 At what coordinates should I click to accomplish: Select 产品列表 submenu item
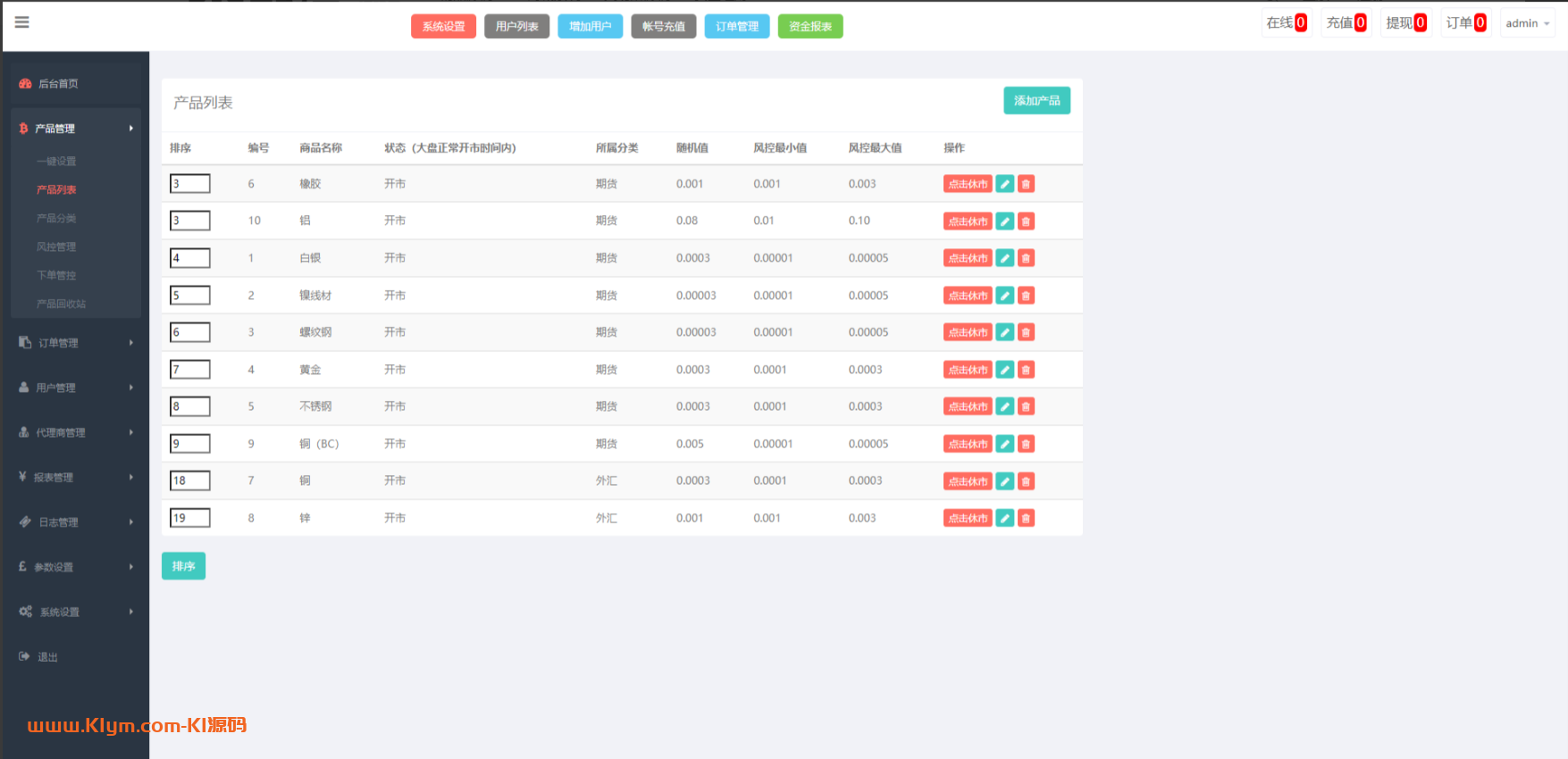56,190
